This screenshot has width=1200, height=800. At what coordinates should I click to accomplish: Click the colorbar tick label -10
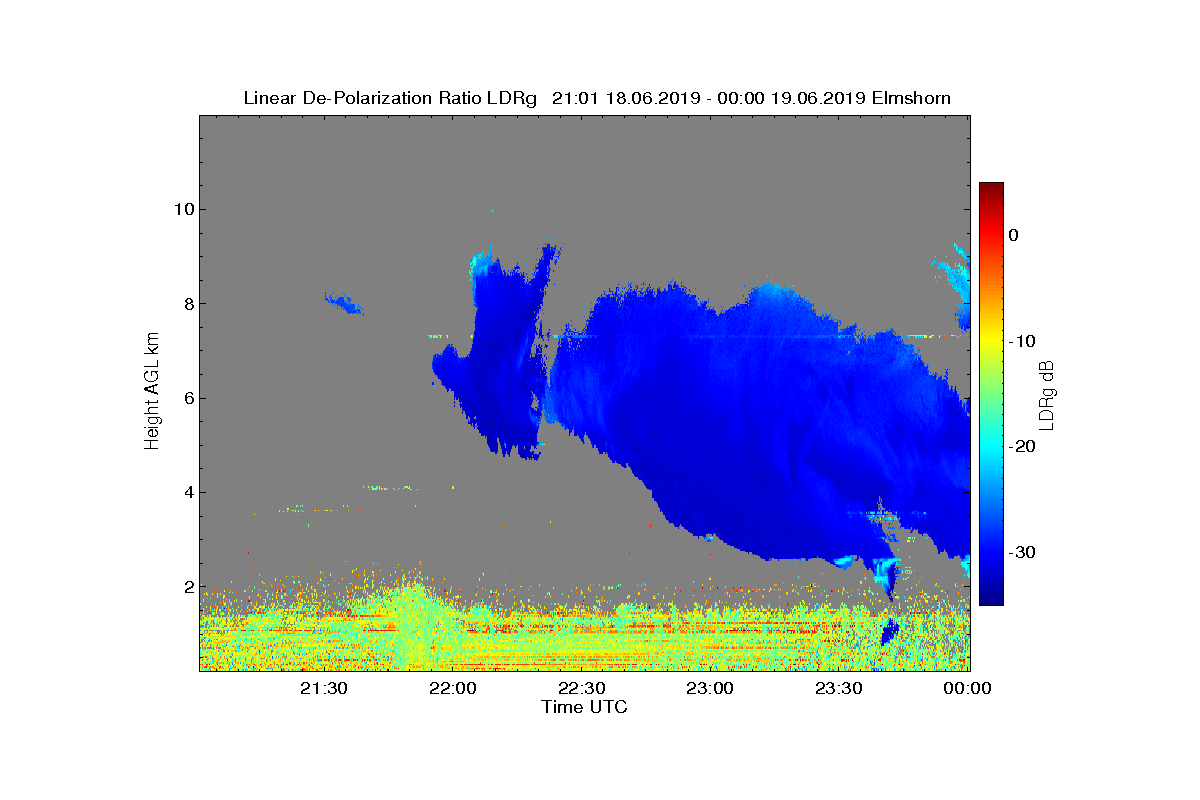click(1021, 341)
